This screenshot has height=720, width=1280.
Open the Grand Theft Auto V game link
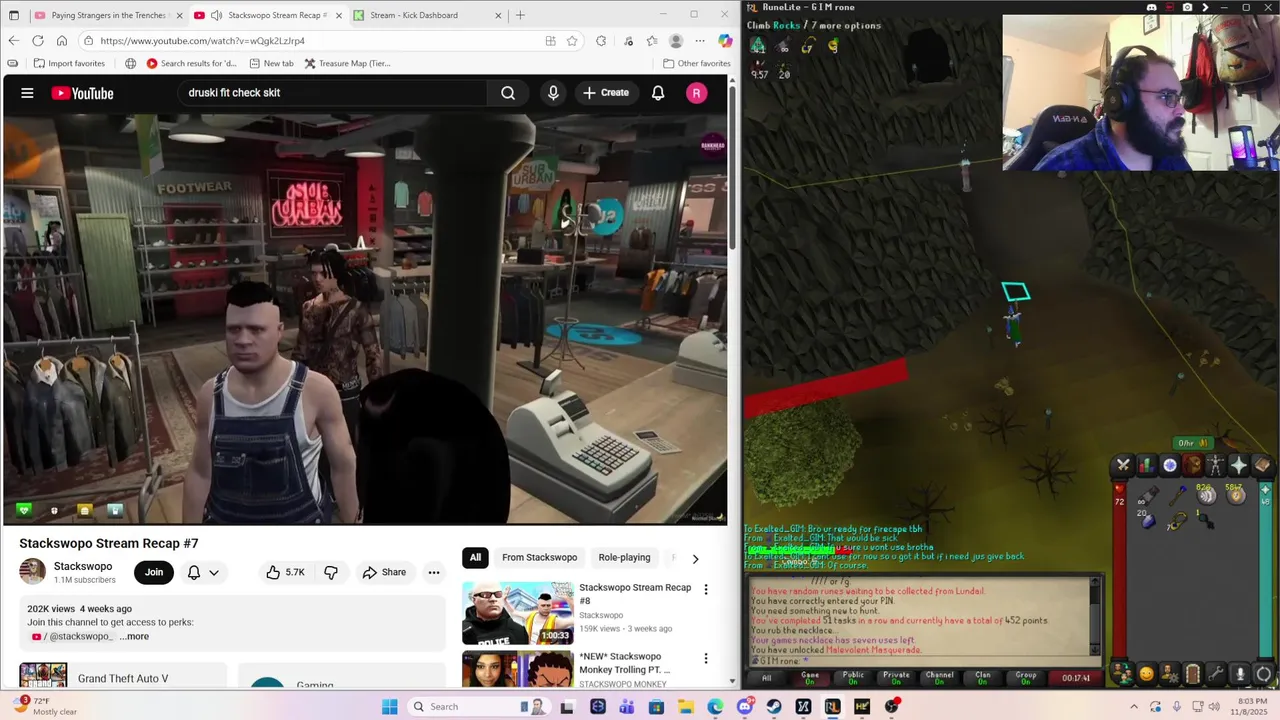(x=123, y=678)
